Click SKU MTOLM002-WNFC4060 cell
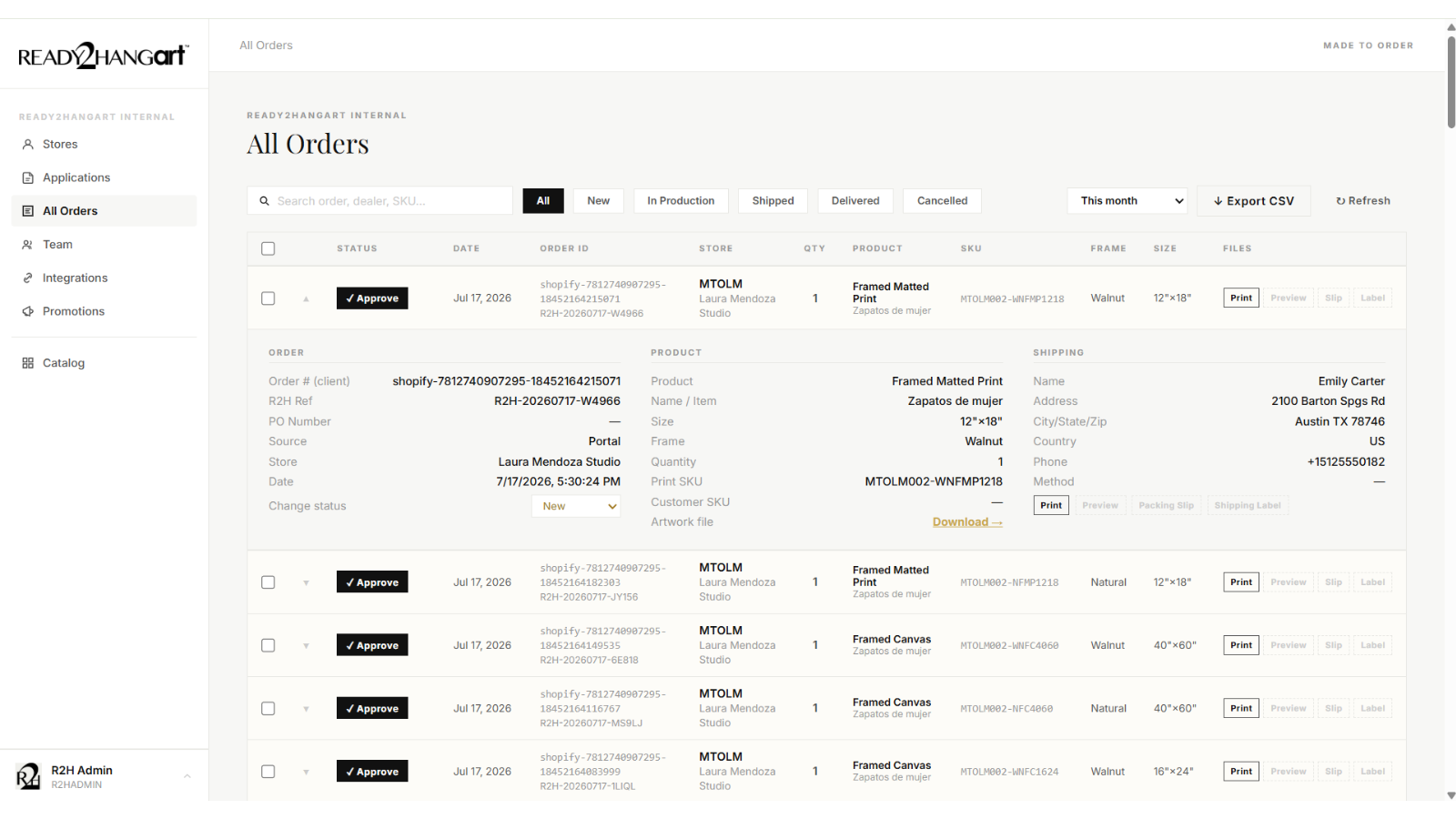This screenshot has width=1456, height=819. pyautogui.click(x=1009, y=645)
